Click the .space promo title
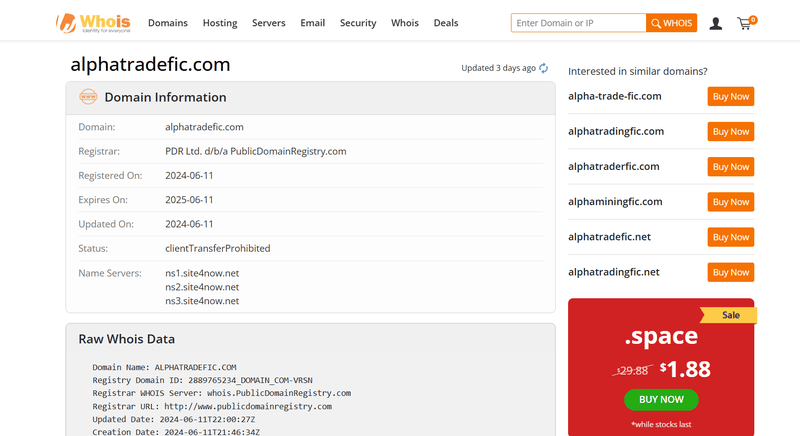This screenshot has height=436, width=800. click(x=661, y=336)
